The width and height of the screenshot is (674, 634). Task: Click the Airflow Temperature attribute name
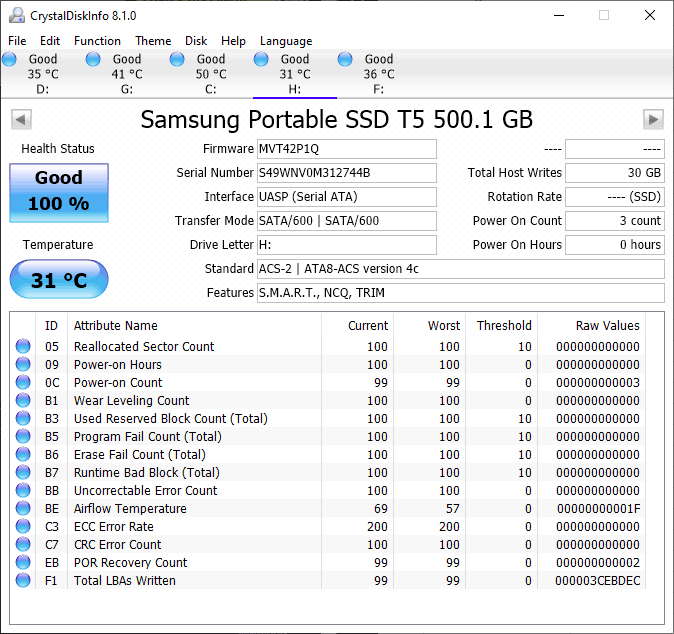pos(130,508)
